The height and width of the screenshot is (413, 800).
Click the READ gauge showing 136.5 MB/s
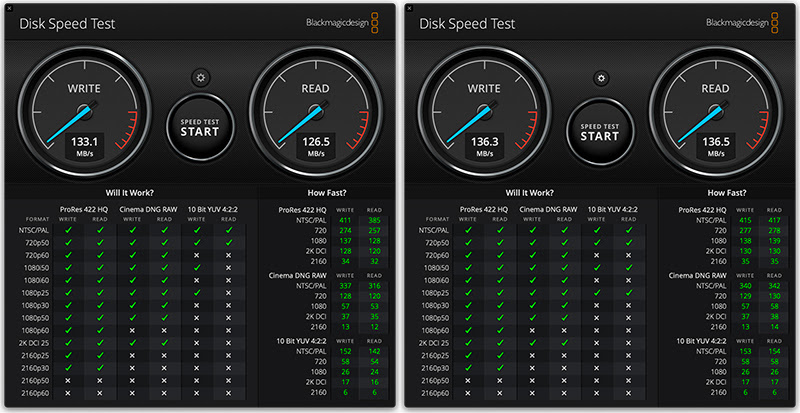click(715, 112)
